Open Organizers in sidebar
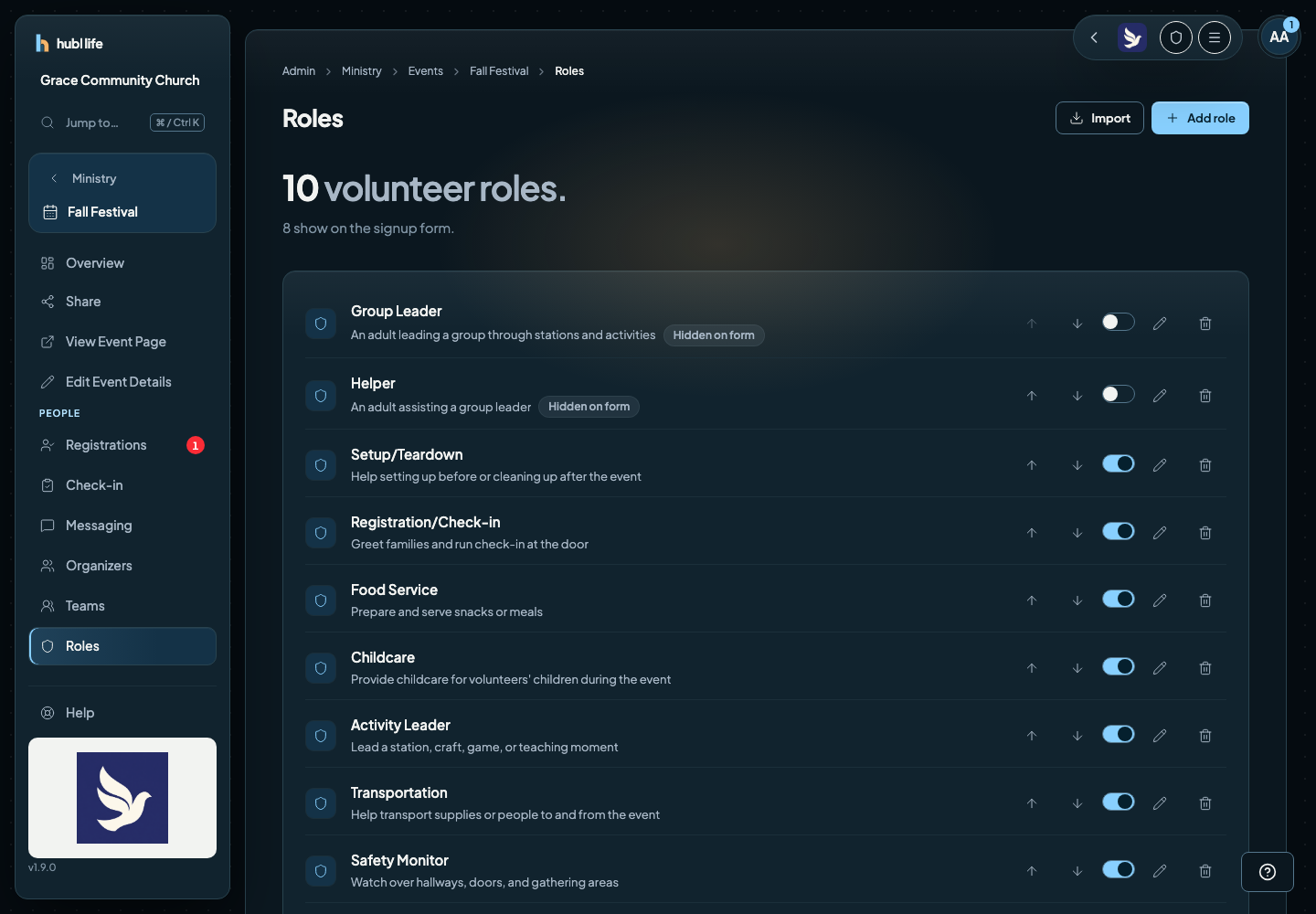 click(x=122, y=566)
